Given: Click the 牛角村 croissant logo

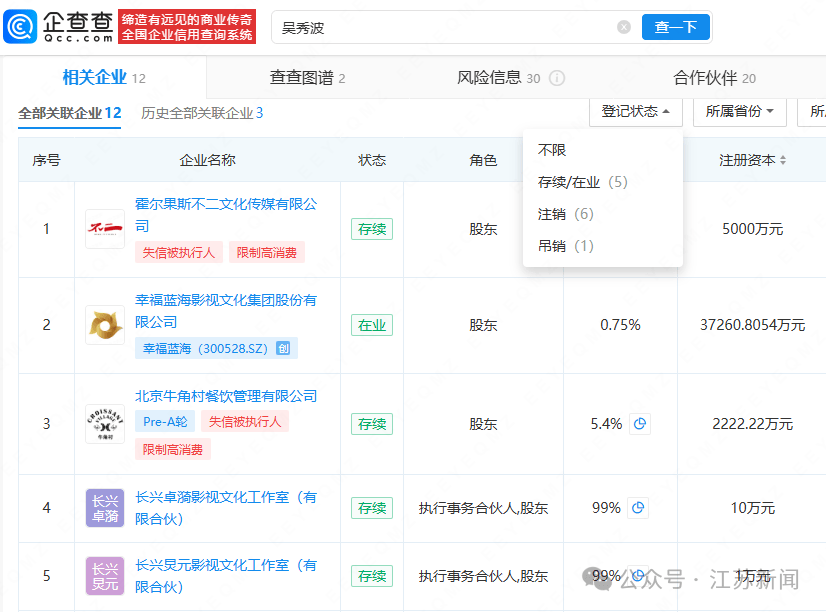Looking at the screenshot, I should click(x=104, y=423).
